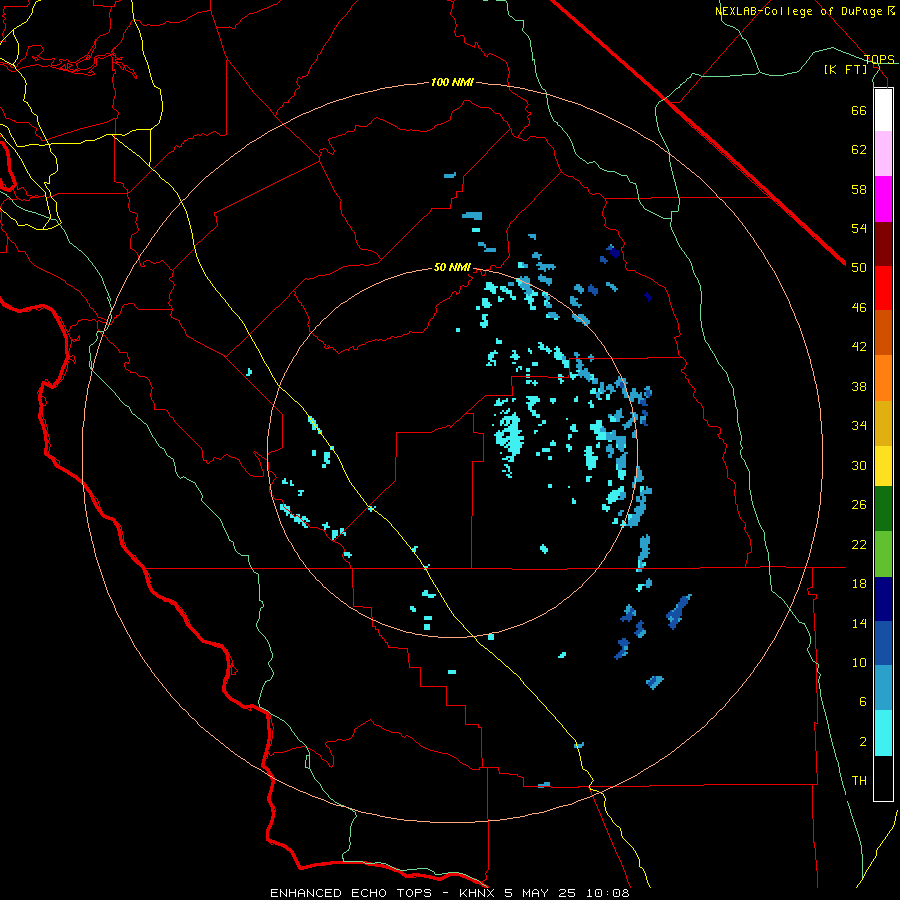Pick the dark orange legend swatch
The image size is (900, 900).
(883, 332)
